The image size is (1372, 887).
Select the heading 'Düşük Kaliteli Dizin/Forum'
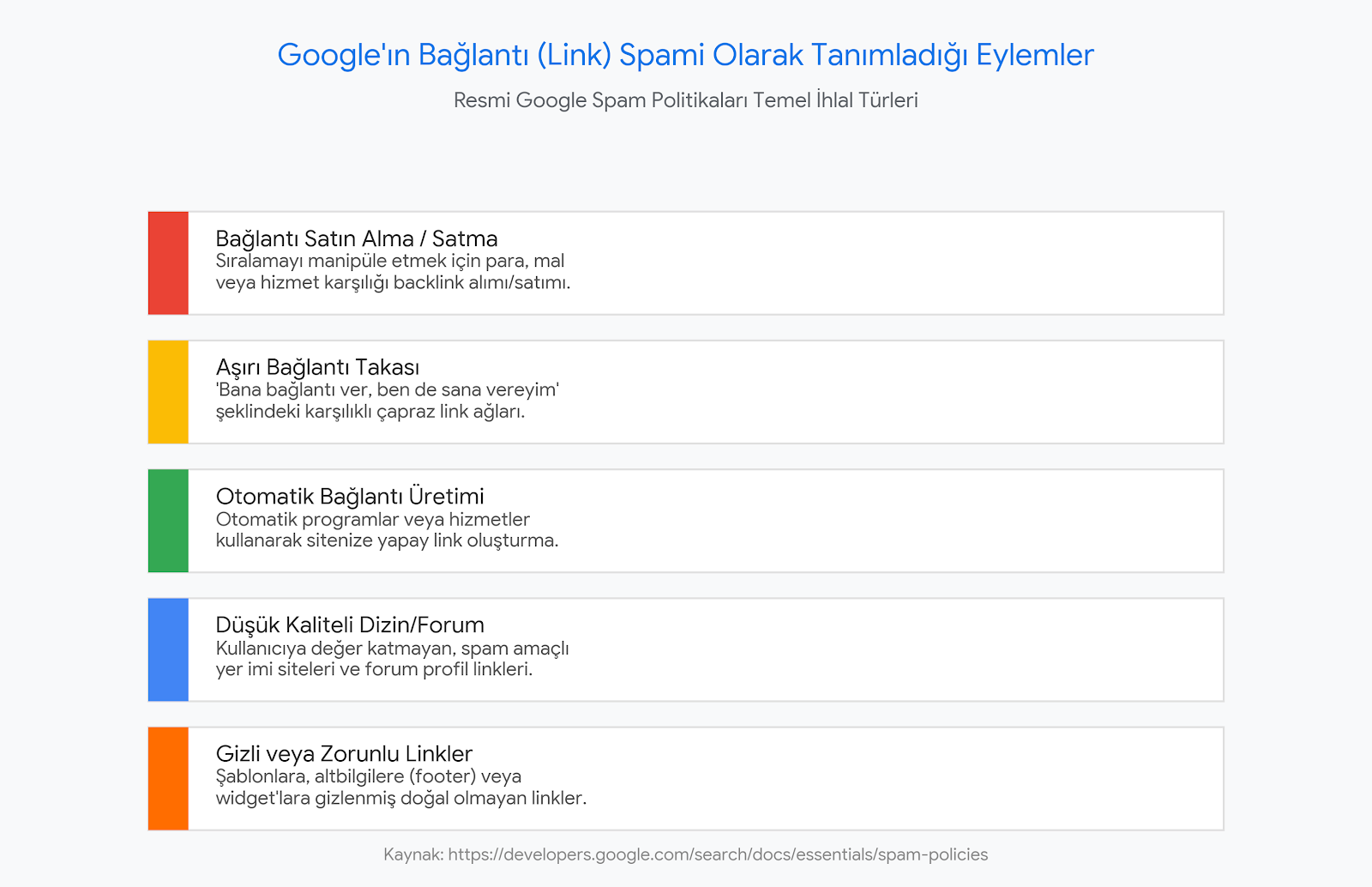click(x=350, y=625)
